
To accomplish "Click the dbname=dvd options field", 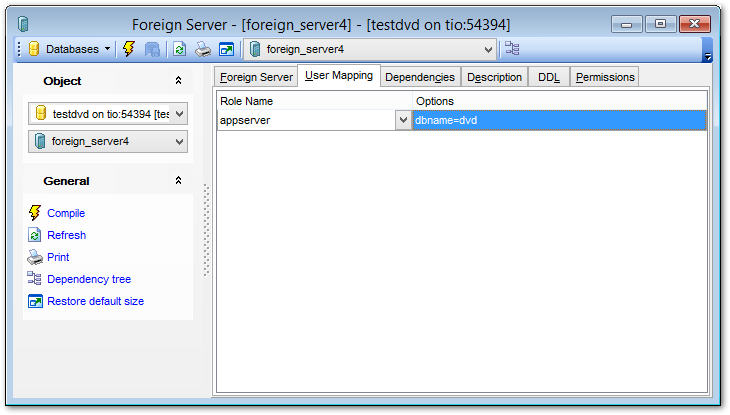I will pyautogui.click(x=560, y=120).
